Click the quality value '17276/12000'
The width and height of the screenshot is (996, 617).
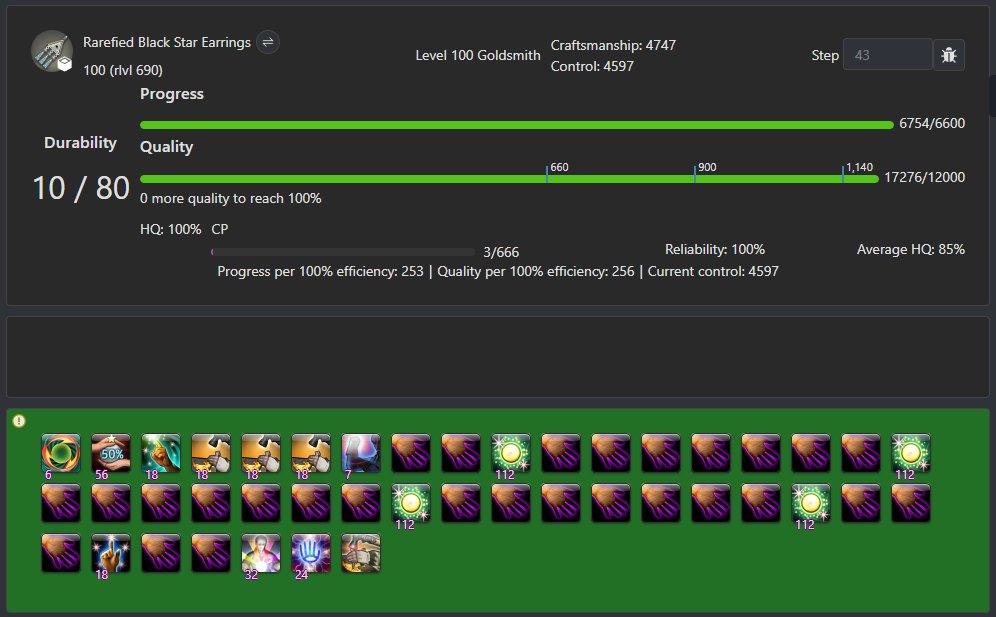925,177
